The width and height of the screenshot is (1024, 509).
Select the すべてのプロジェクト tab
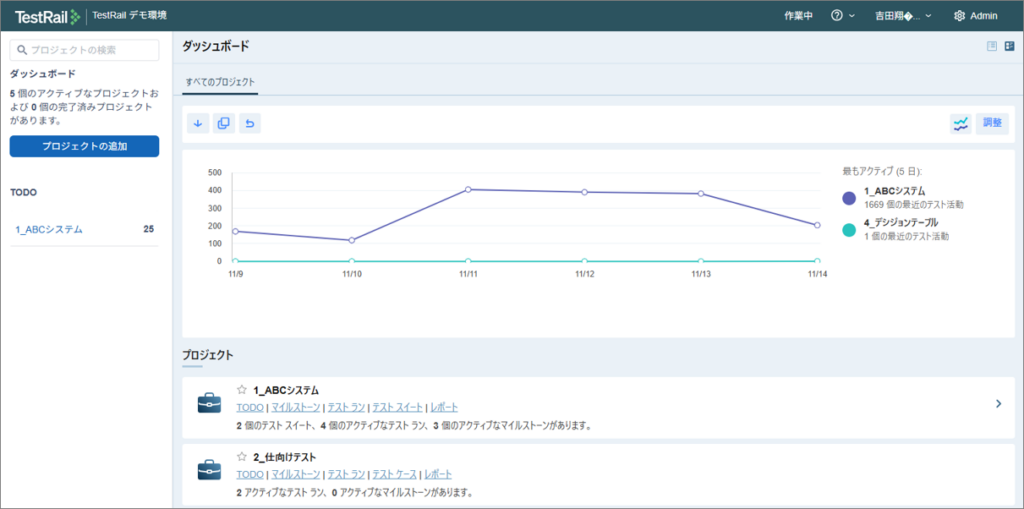click(220, 81)
